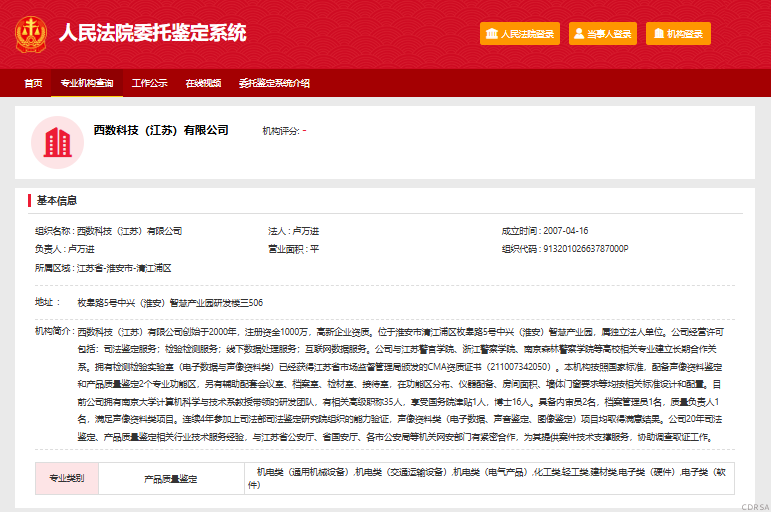Click person icon in 当事人登录 button

pyautogui.click(x=579, y=33)
